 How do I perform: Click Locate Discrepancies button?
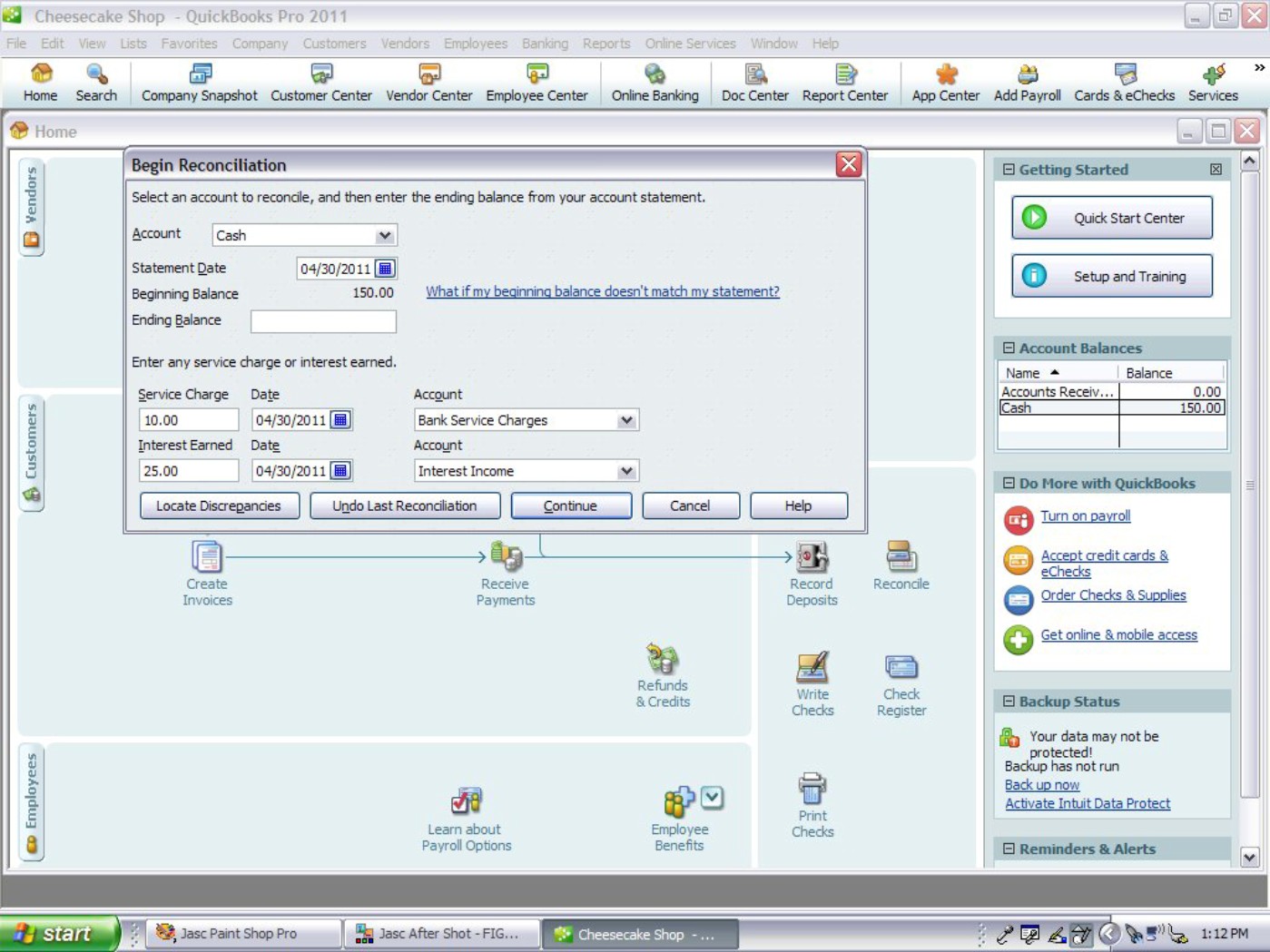pyautogui.click(x=219, y=505)
